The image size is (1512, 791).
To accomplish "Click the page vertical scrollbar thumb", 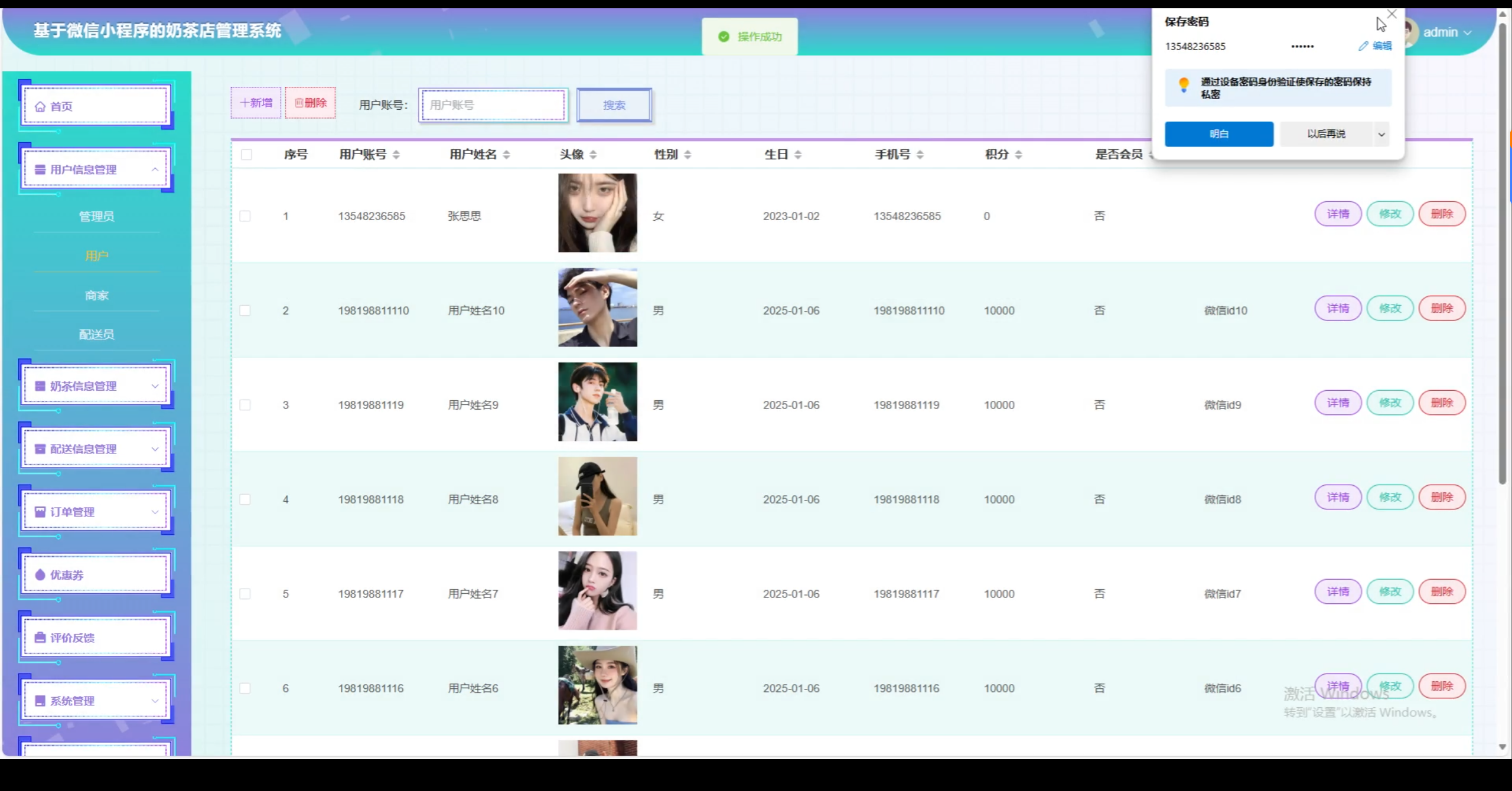I will (1502, 254).
